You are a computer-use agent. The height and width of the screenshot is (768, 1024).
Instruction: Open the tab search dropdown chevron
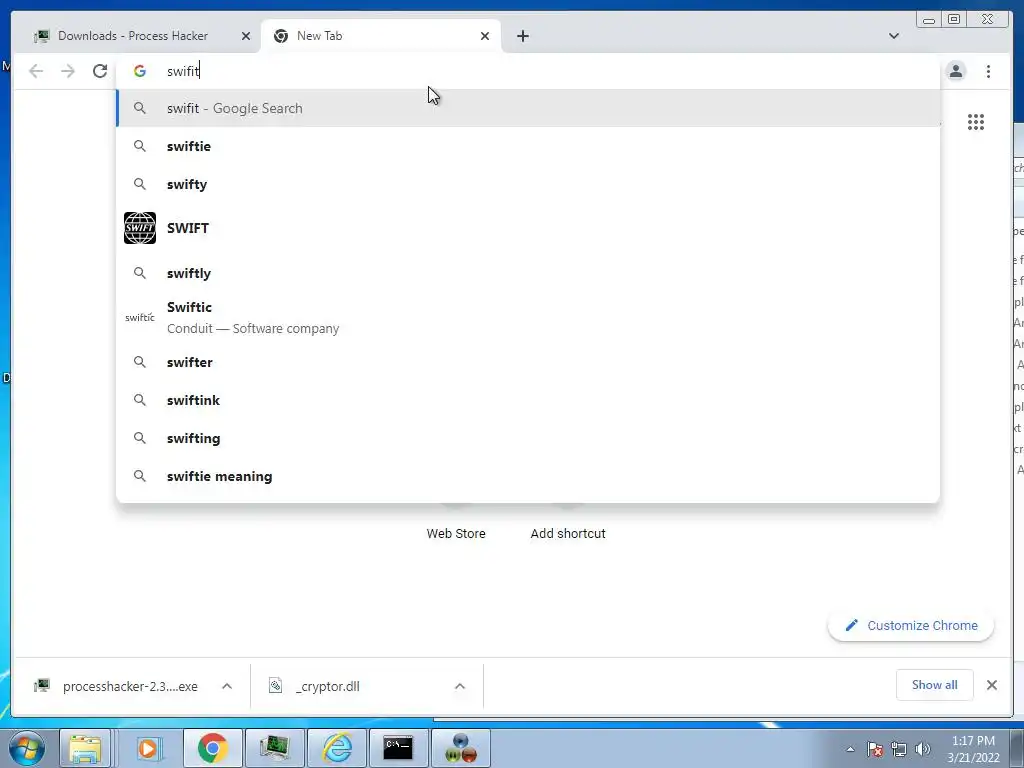[x=893, y=36]
